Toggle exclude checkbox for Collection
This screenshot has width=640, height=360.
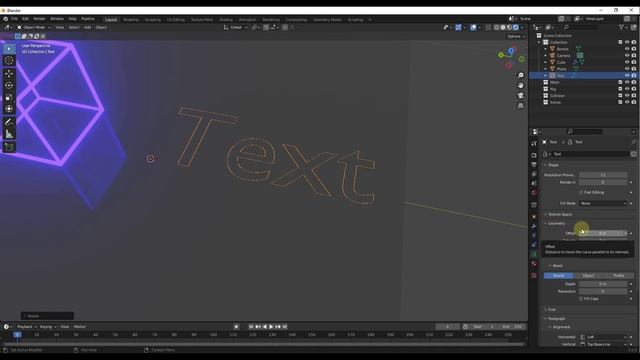[x=620, y=42]
